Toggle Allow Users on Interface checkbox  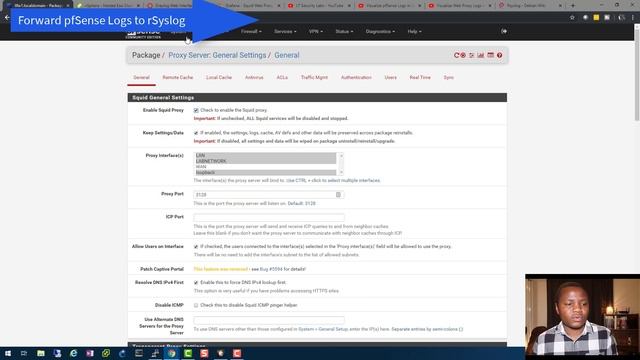196,247
